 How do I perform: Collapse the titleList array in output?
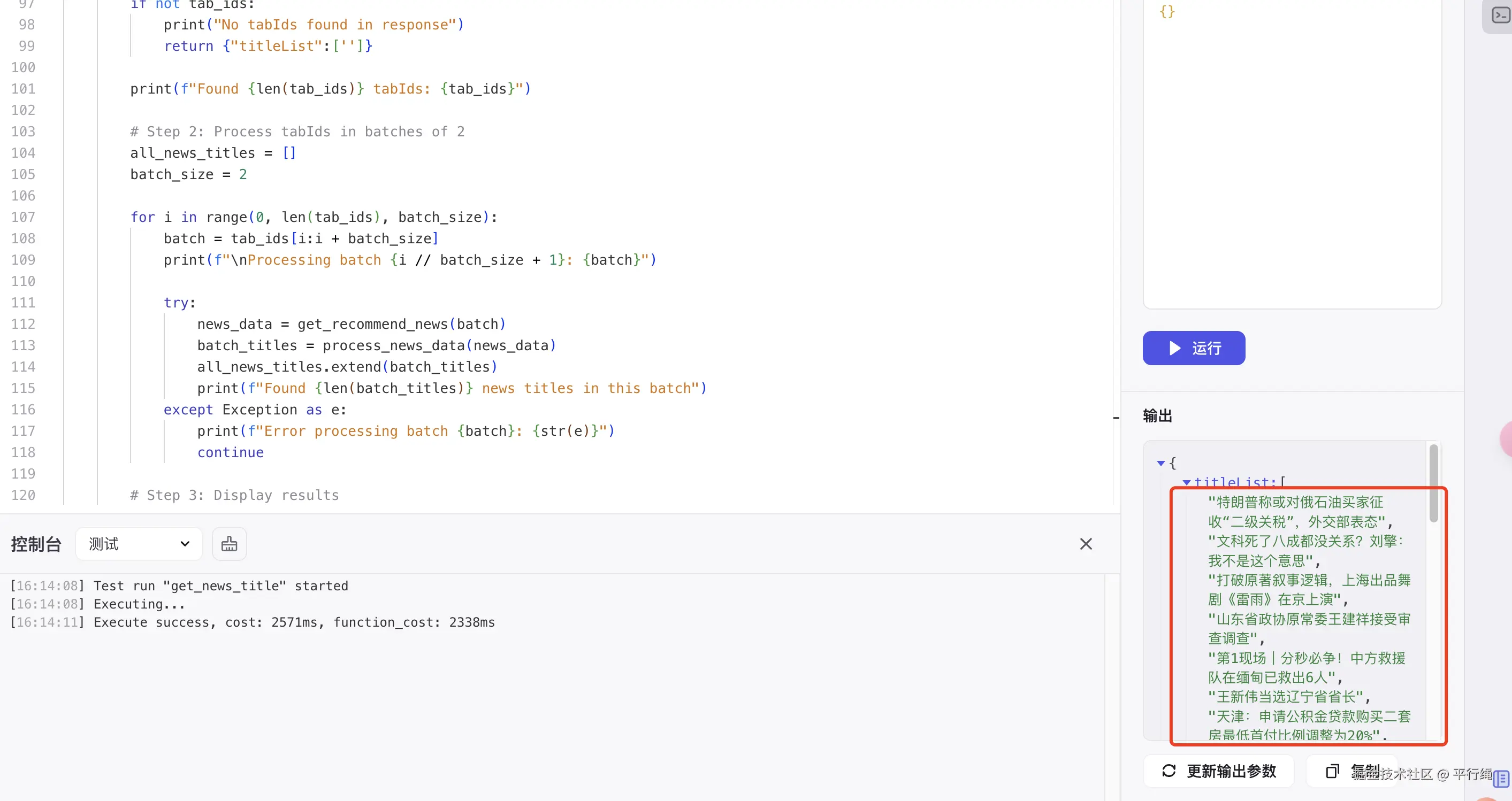[1186, 482]
